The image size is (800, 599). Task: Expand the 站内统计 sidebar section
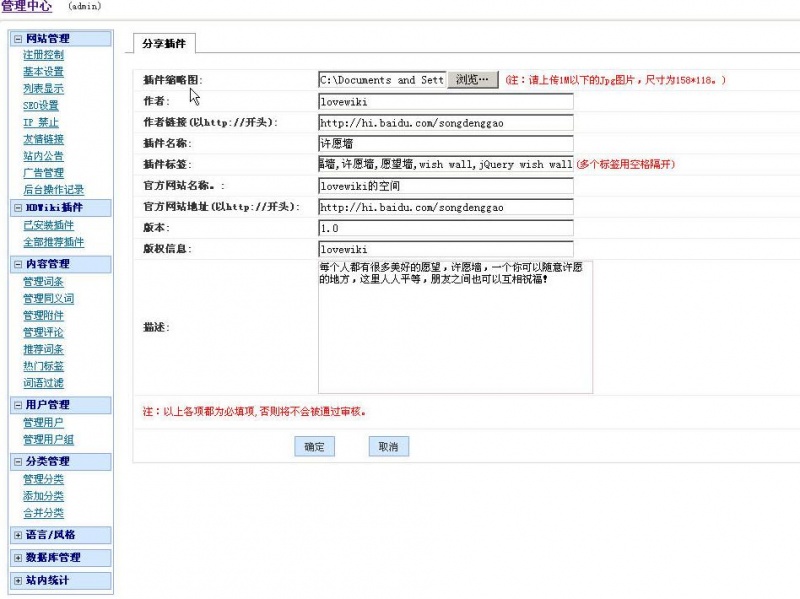click(x=18, y=580)
